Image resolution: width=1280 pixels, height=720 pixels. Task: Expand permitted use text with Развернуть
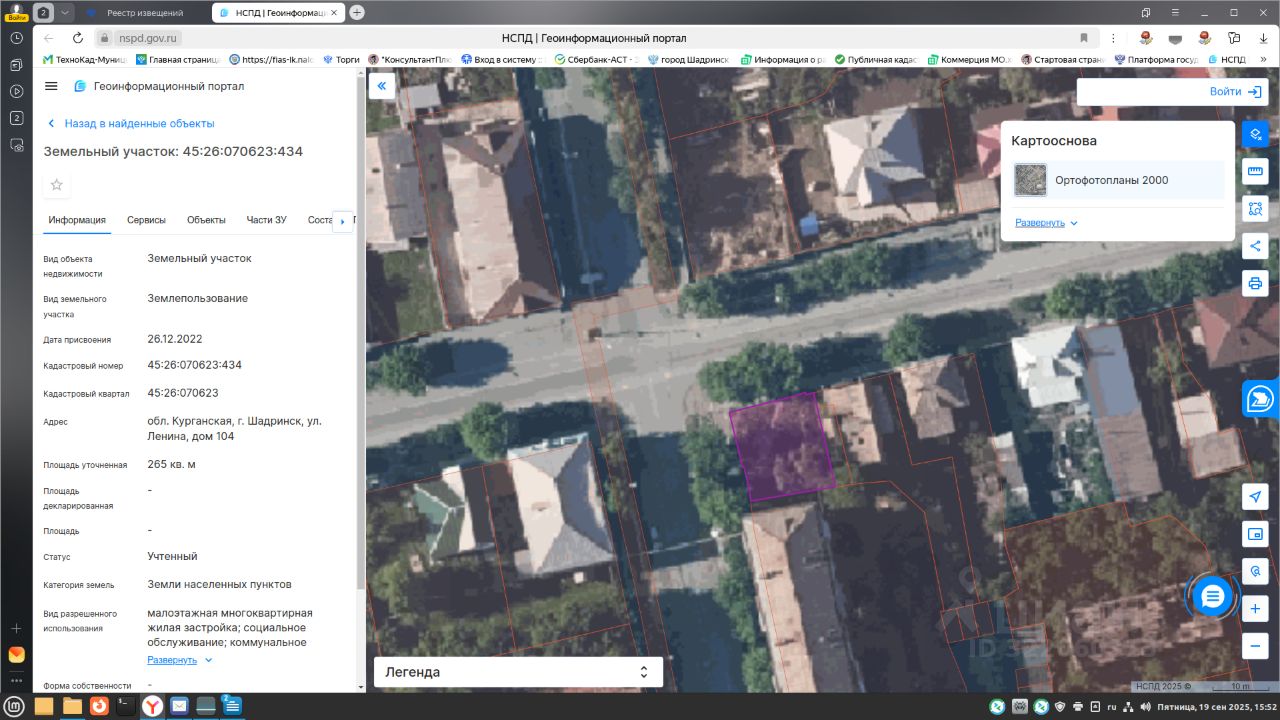tap(180, 660)
